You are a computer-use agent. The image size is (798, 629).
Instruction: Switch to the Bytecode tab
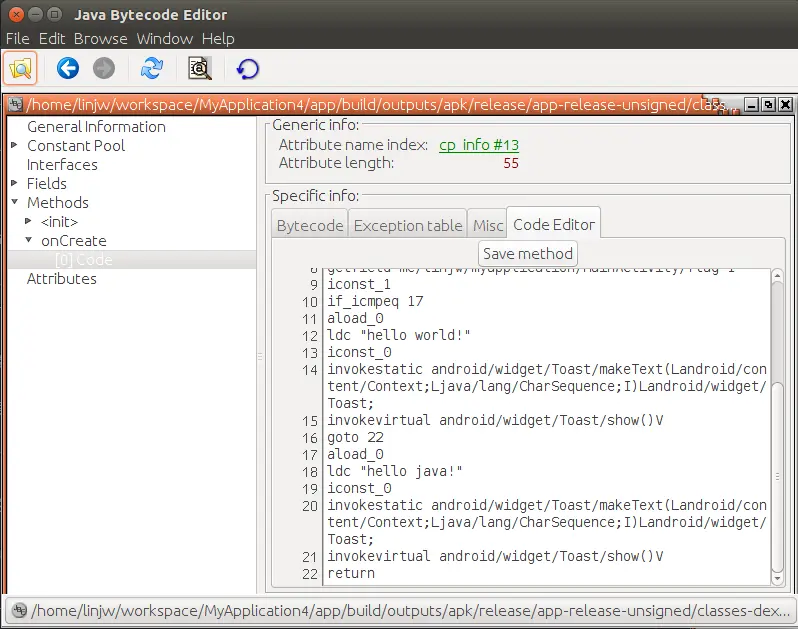tap(310, 225)
